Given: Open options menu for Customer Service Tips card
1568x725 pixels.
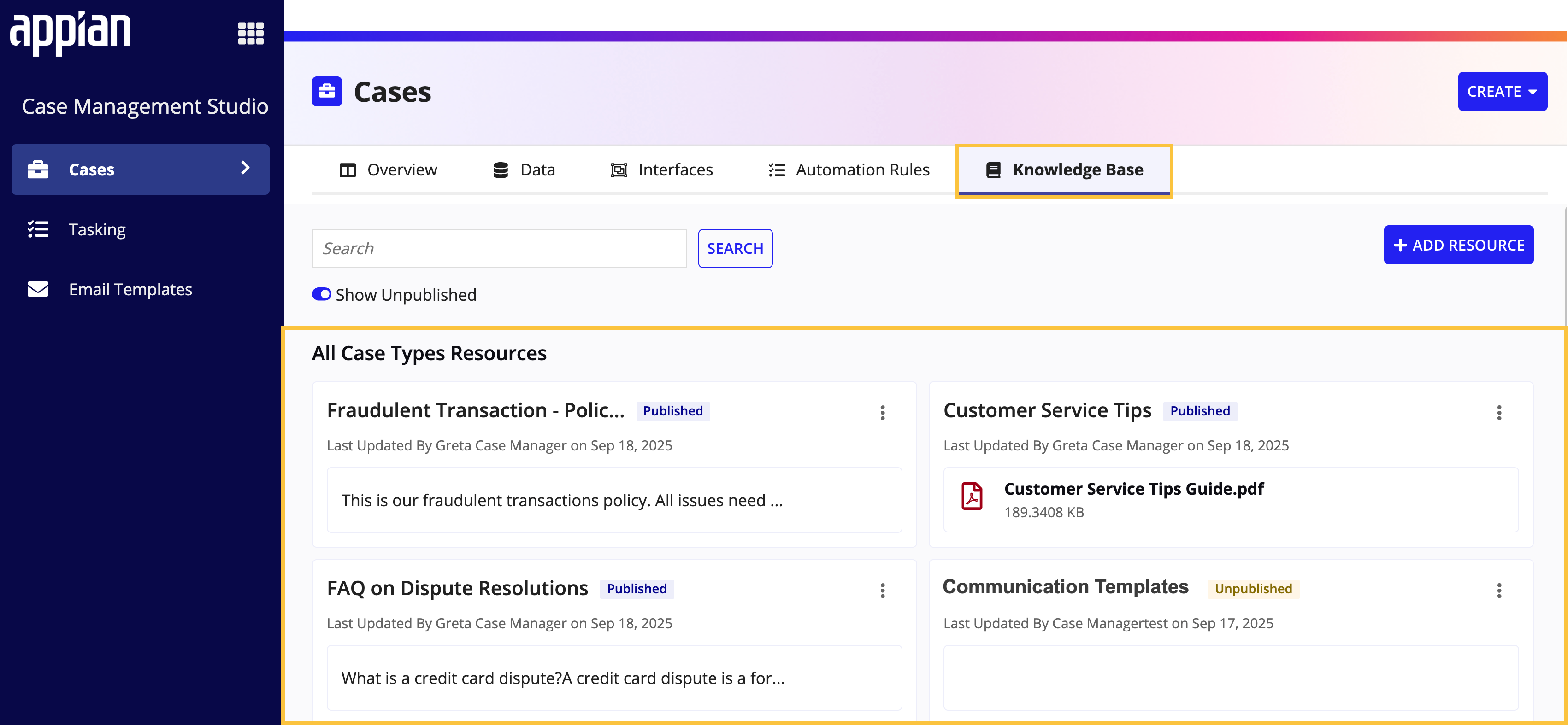Looking at the screenshot, I should click(1499, 413).
